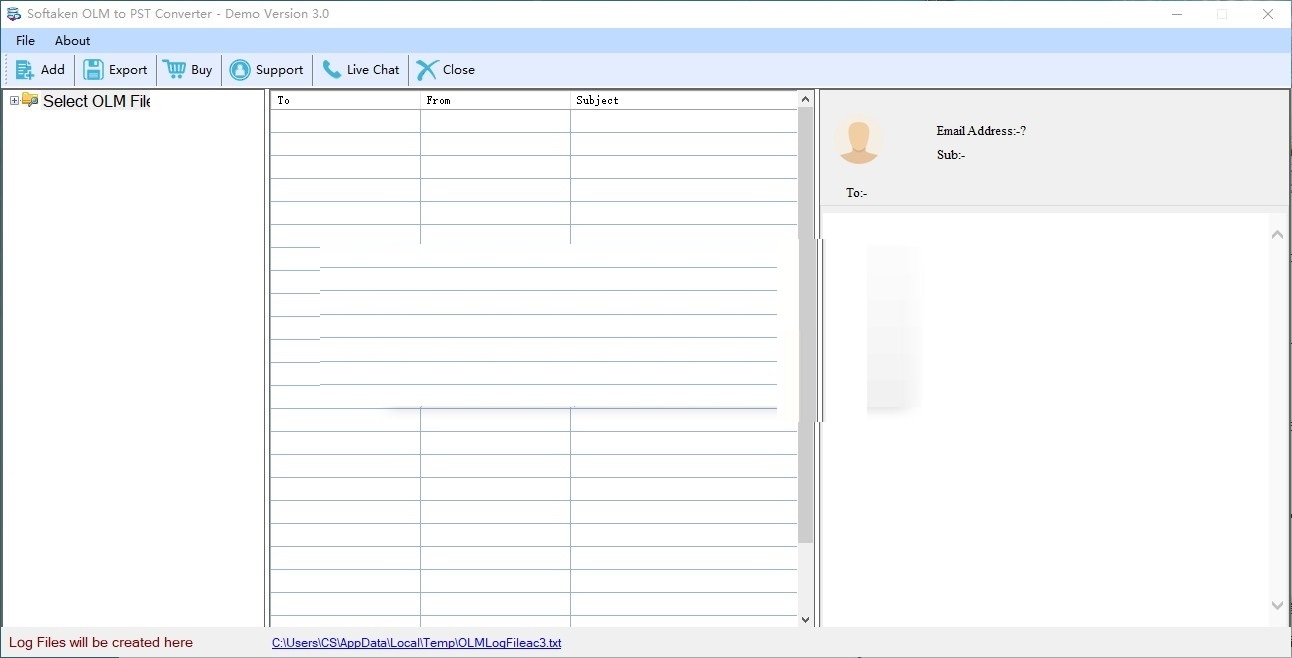The width and height of the screenshot is (1292, 658).
Task: Select the 'Select OLM File' tree item
Action: (x=97, y=101)
